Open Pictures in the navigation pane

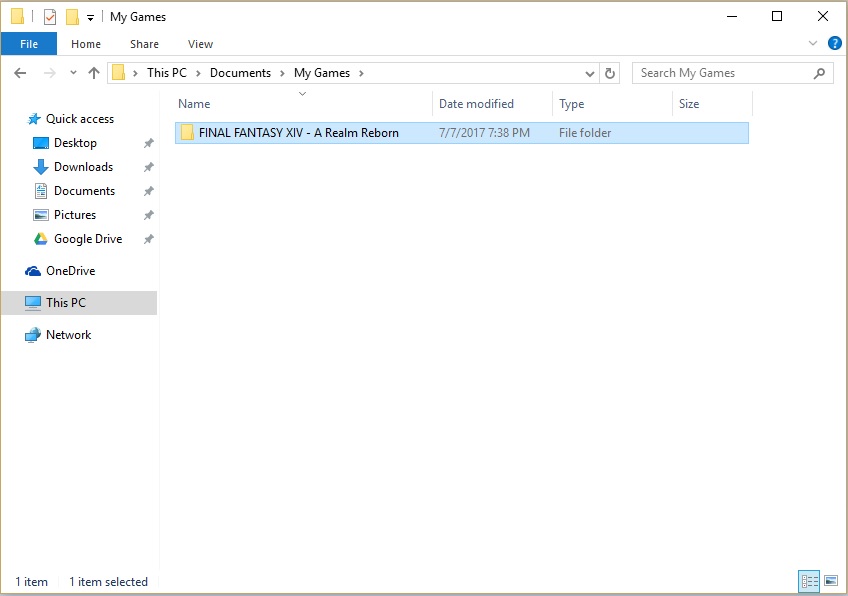pyautogui.click(x=75, y=215)
